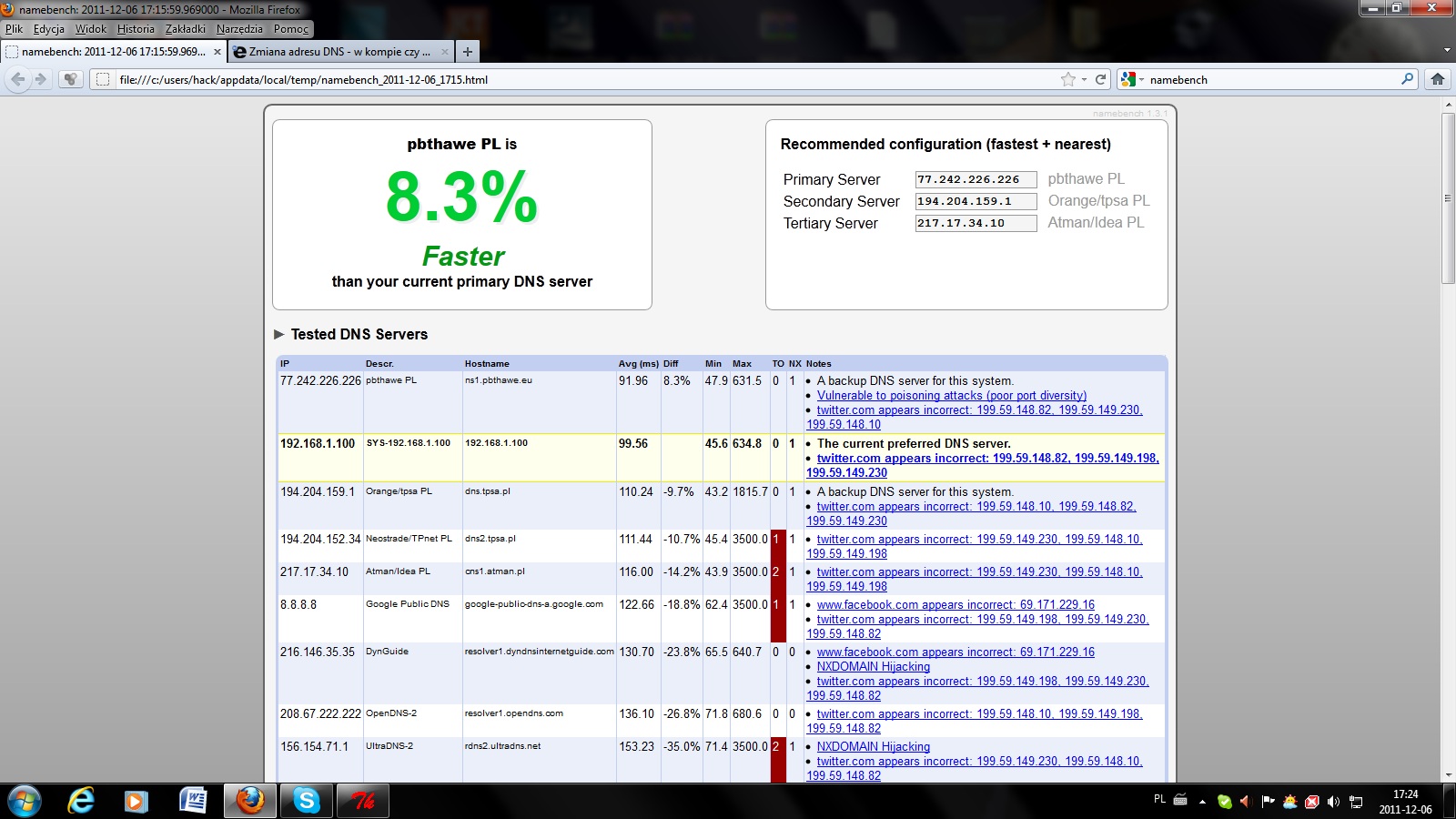Launch Internet Explorer from the taskbar
The image size is (1456, 819).
pos(81,801)
